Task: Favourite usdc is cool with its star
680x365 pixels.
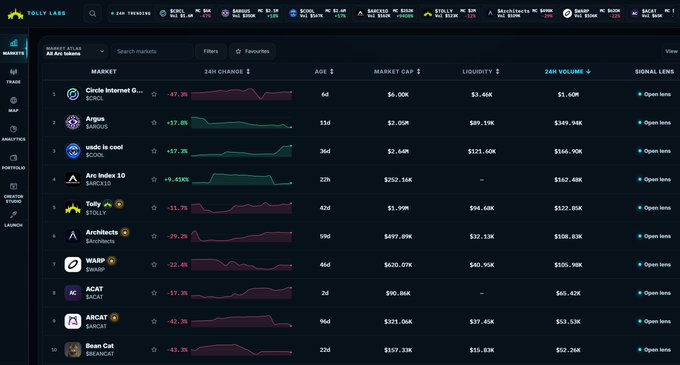Action: coord(154,151)
